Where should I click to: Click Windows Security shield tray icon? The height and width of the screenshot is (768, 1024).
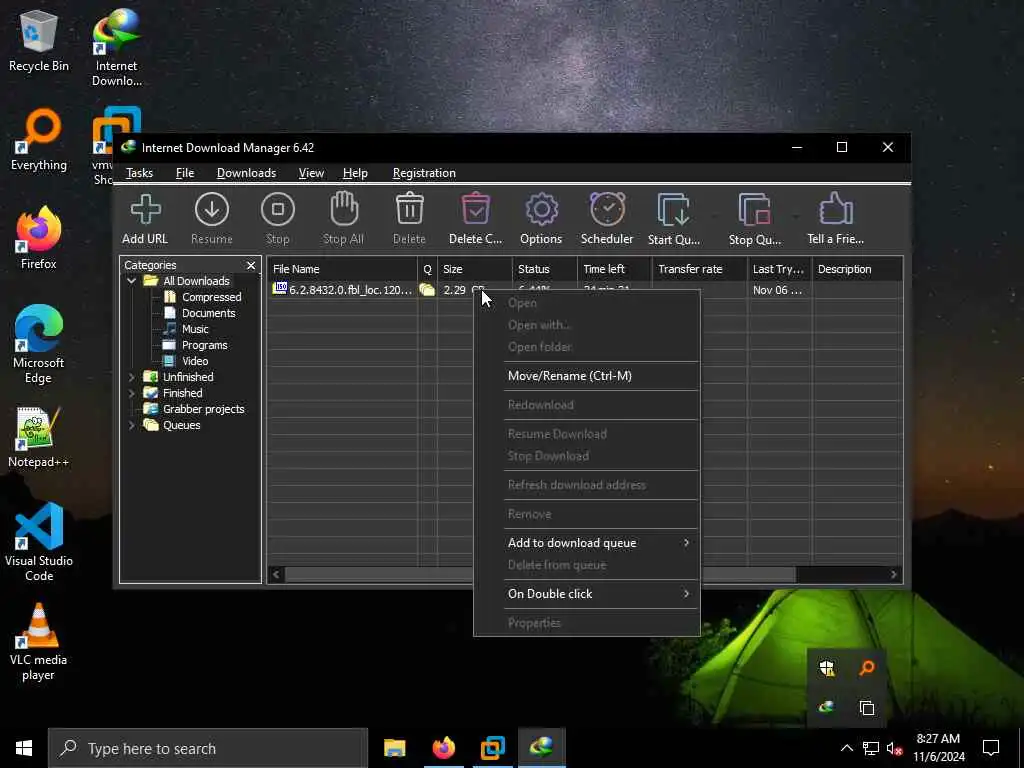[x=827, y=667]
